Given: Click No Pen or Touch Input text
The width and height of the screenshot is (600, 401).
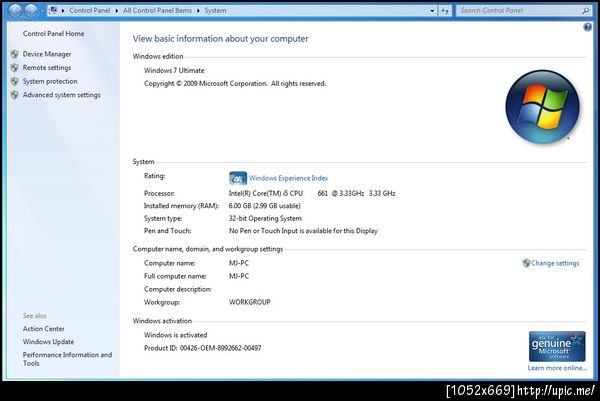Looking at the screenshot, I should [x=303, y=231].
